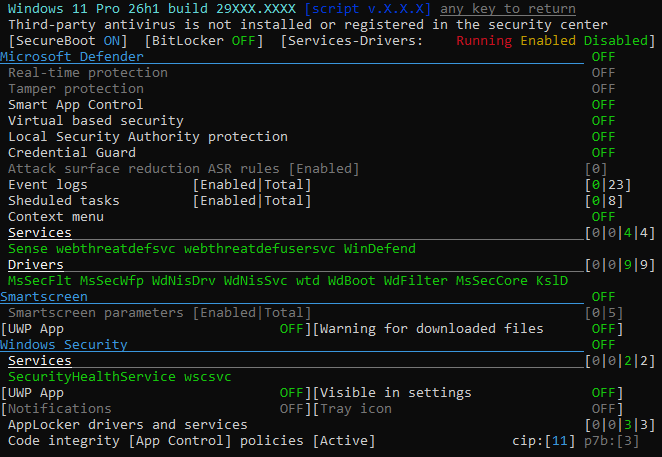Click the 'MsSecCore' driver name
The width and height of the screenshot is (662, 457).
(x=491, y=281)
